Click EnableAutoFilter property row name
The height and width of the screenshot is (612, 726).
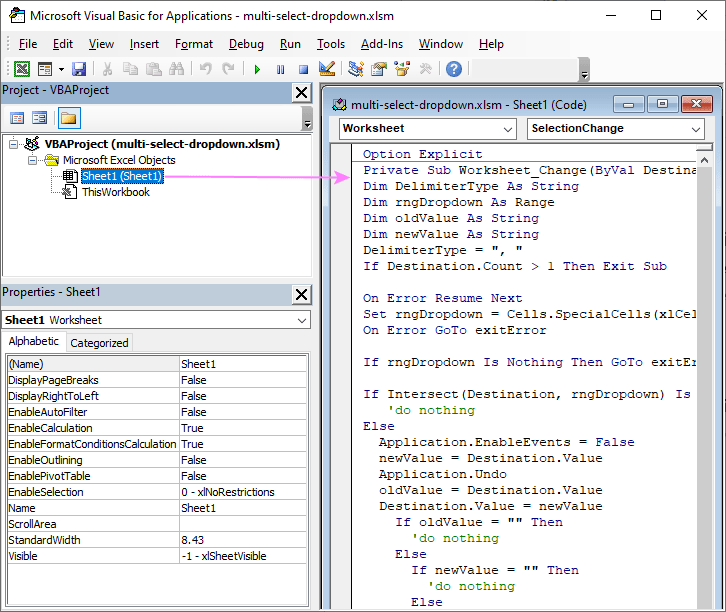coord(93,412)
